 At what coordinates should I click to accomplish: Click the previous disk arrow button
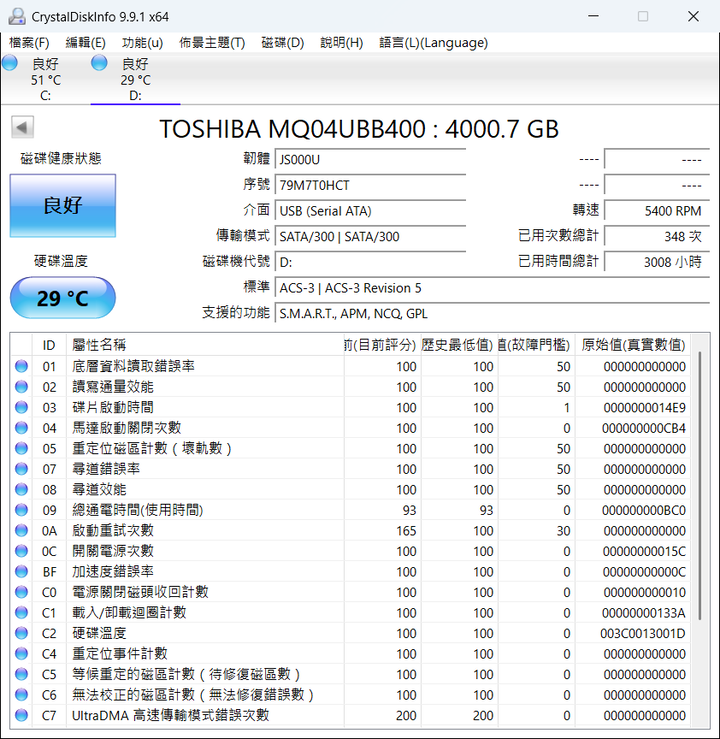[22, 127]
